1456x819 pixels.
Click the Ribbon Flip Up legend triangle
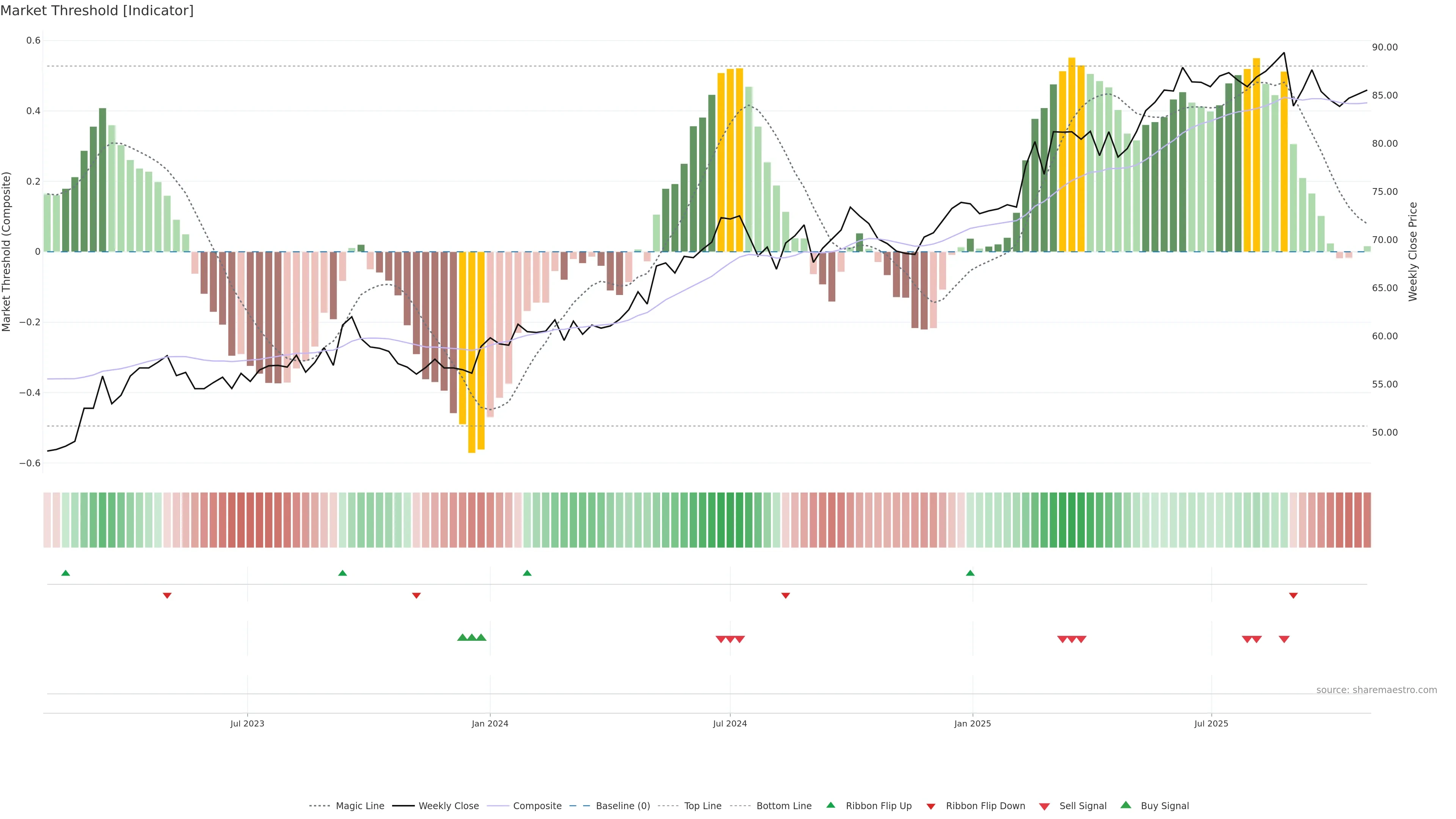pos(830,805)
